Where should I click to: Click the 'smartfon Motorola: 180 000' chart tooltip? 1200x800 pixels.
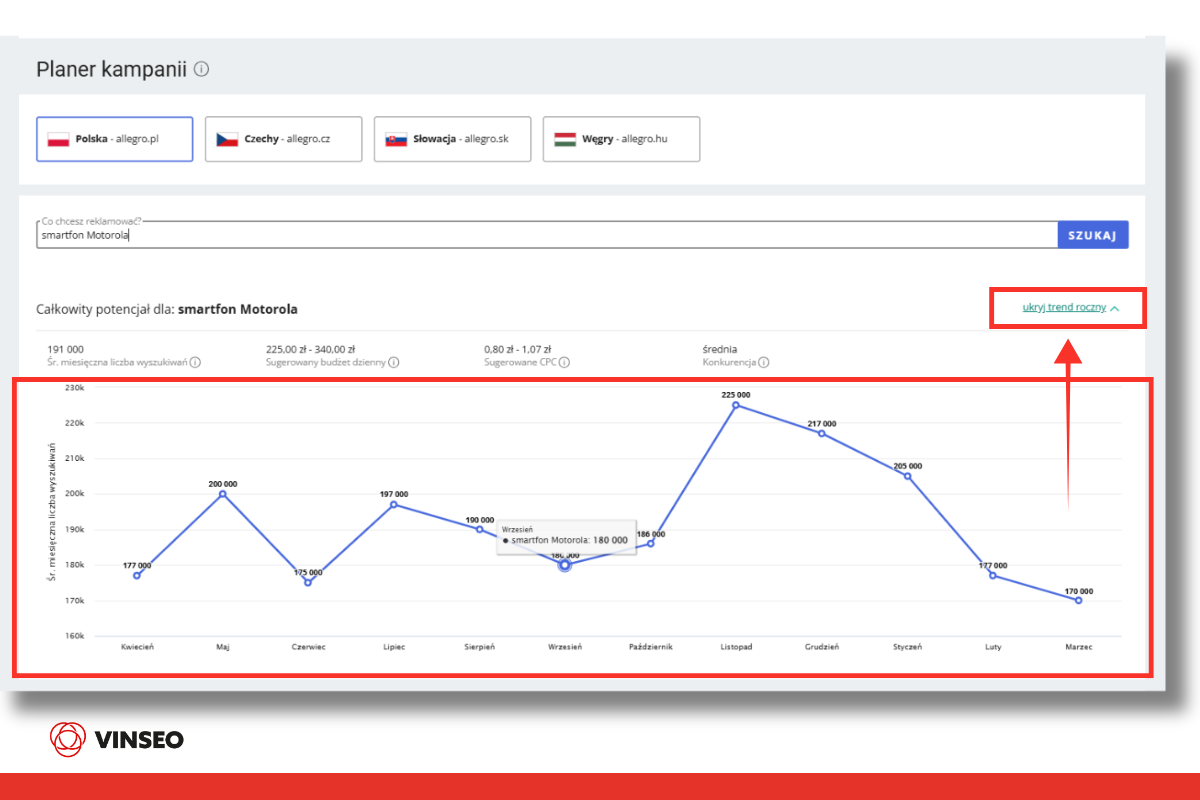566,535
